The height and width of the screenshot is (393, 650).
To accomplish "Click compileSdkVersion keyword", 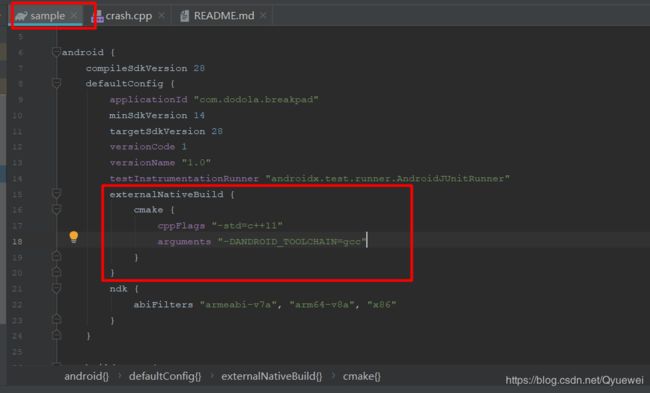I will pyautogui.click(x=136, y=68).
